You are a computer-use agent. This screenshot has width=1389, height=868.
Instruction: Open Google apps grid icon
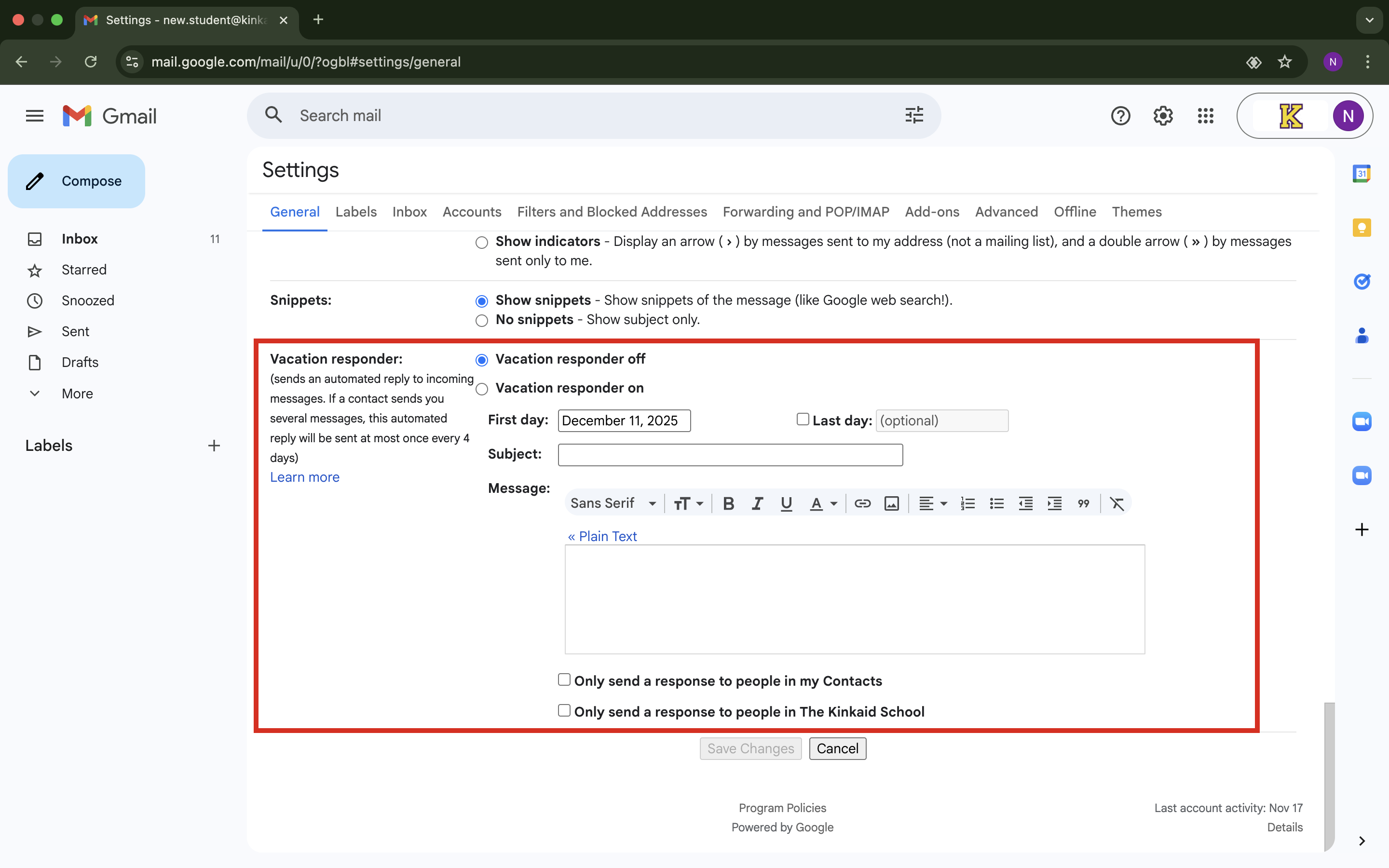coord(1205,116)
